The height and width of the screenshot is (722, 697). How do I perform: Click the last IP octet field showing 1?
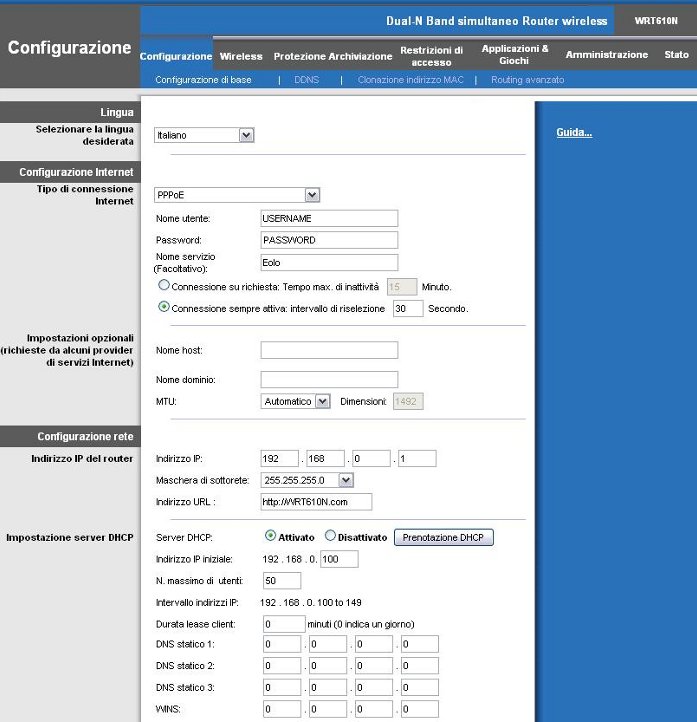(x=417, y=459)
